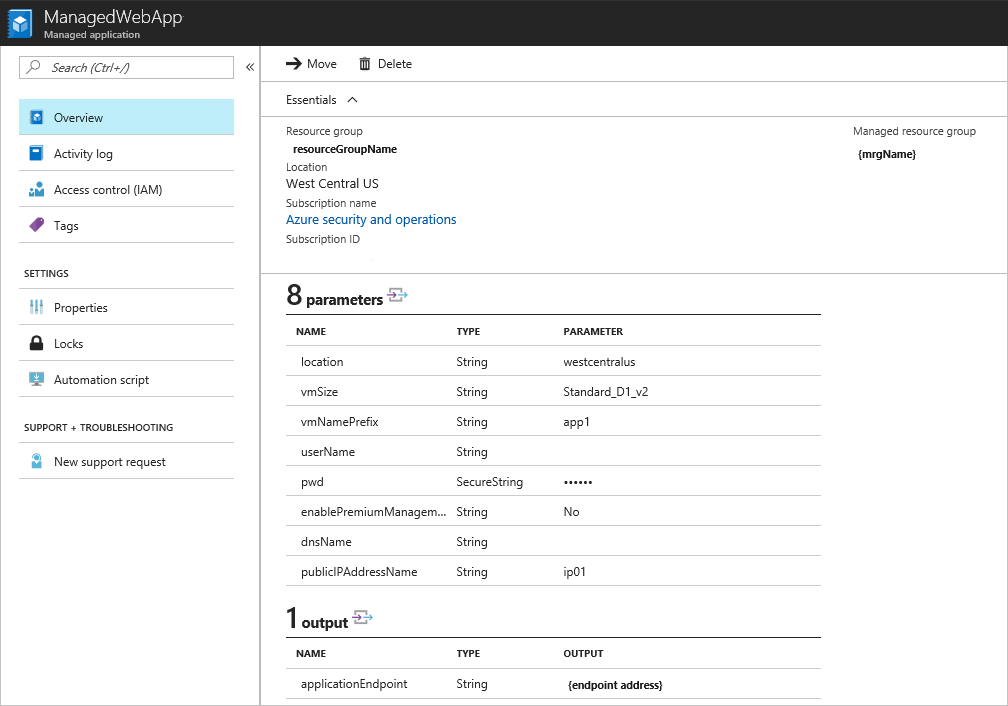Image resolution: width=1008 pixels, height=706 pixels.
Task: Click the ManagedWebApp cube icon in header
Action: [22, 24]
